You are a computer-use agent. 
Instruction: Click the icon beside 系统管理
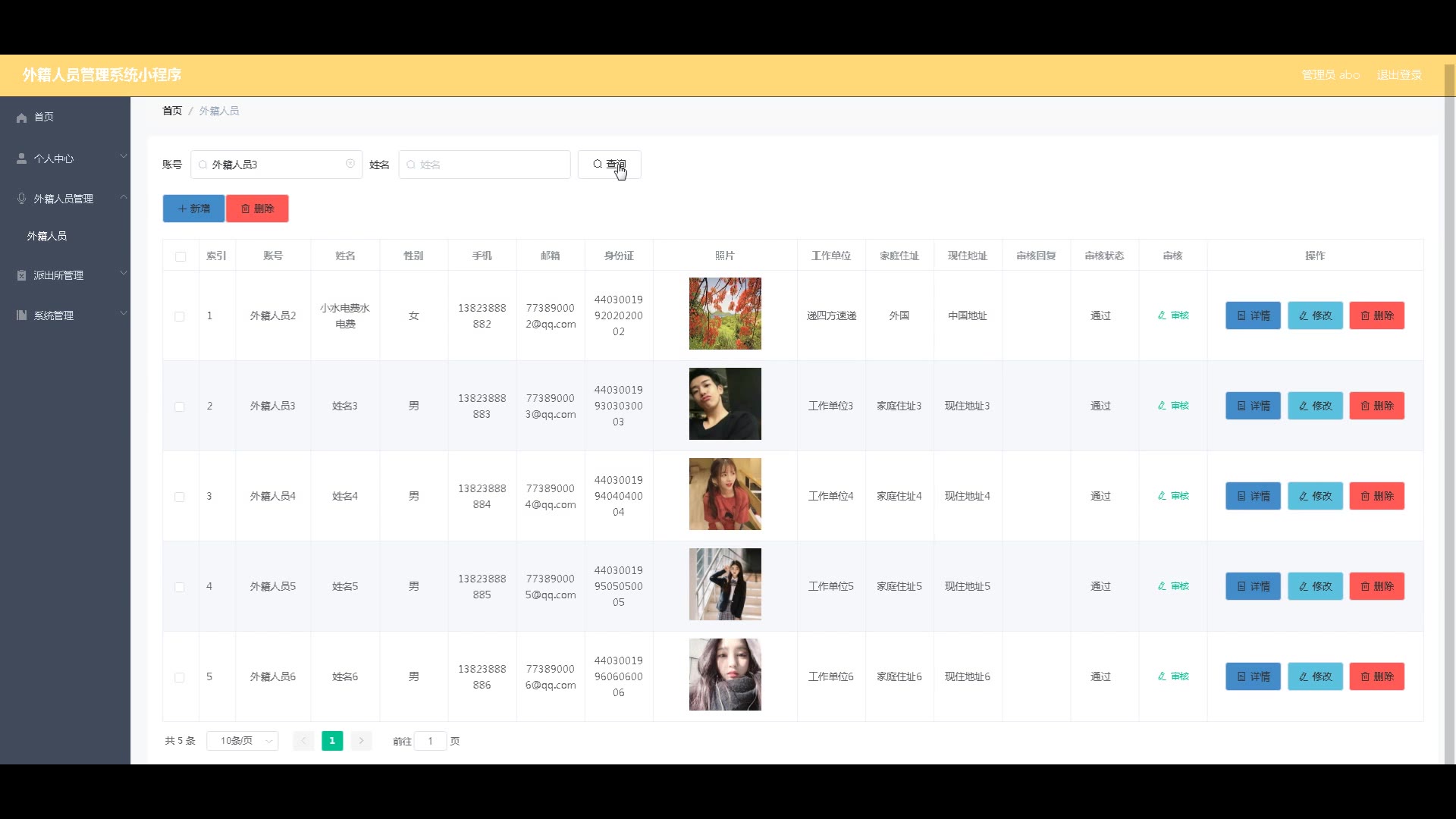click(21, 315)
